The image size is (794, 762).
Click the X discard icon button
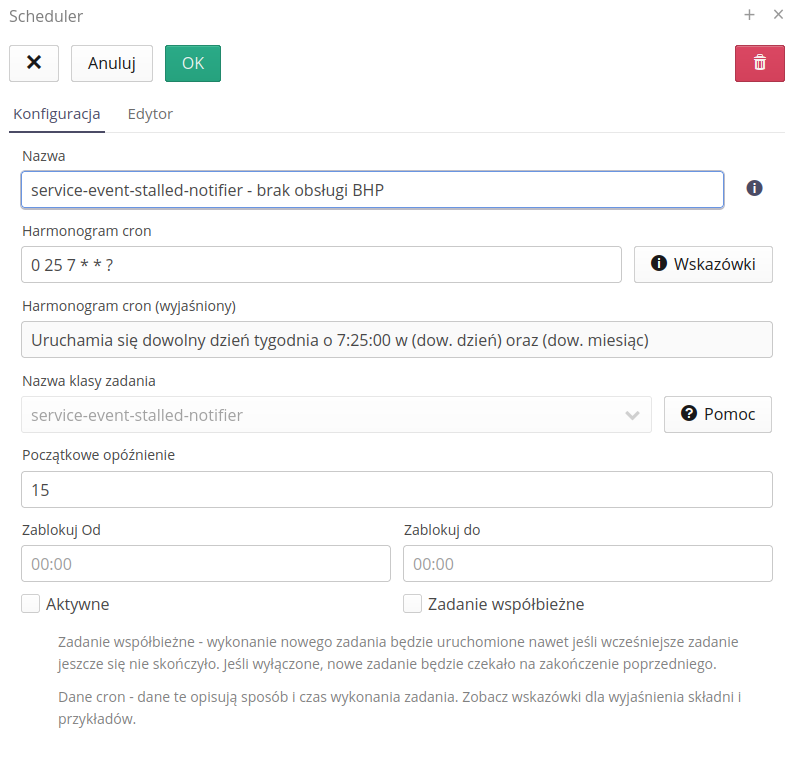click(34, 63)
